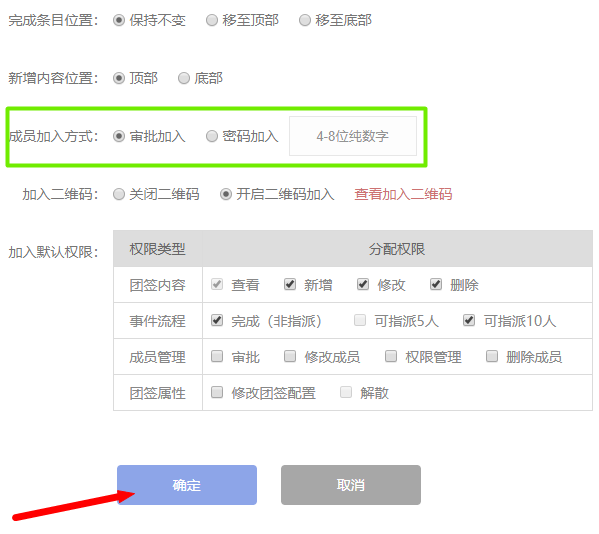Check 修改团签配置 checkbox
This screenshot has height=534, width=599.
(x=217, y=392)
